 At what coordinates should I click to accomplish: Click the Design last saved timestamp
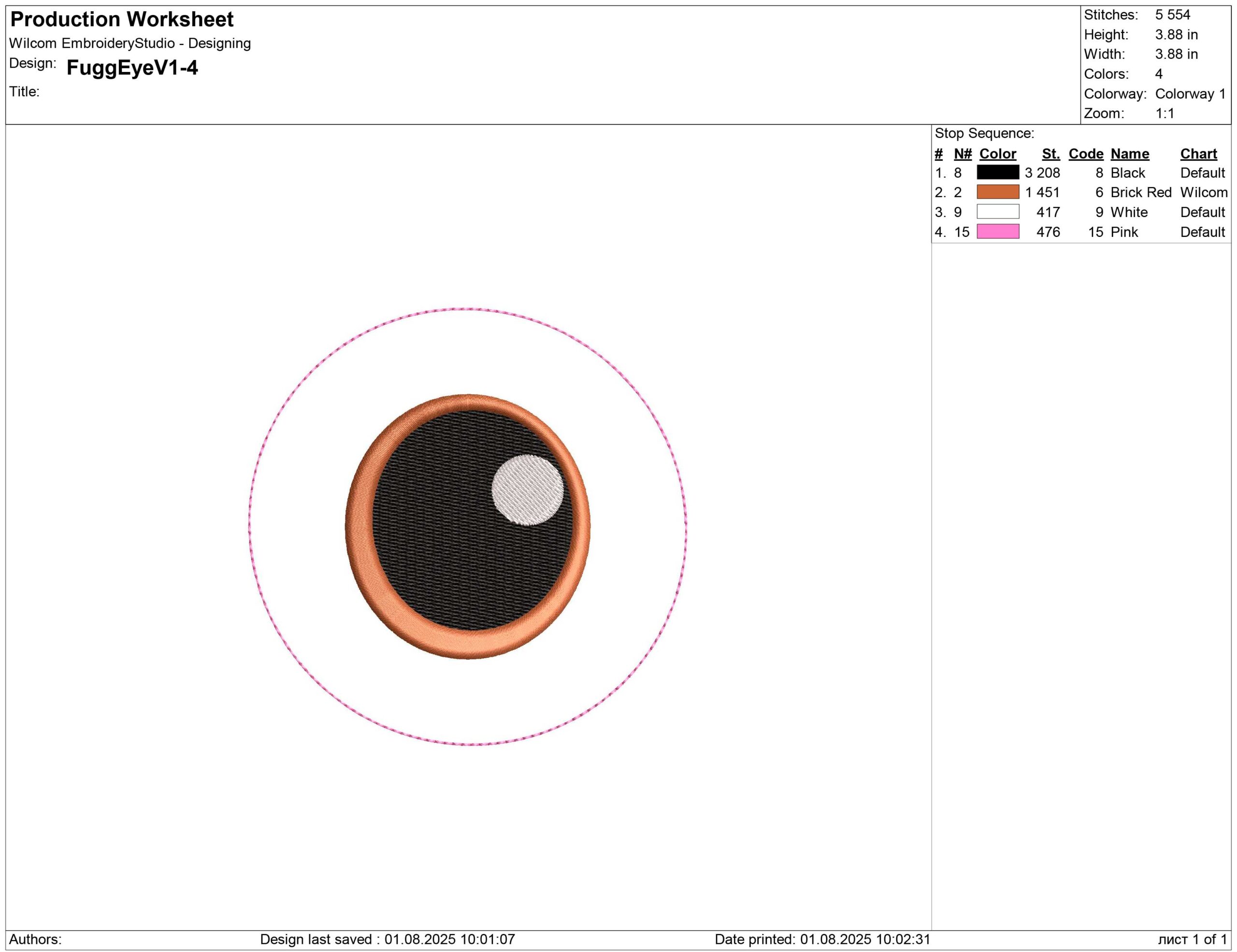[x=388, y=939]
